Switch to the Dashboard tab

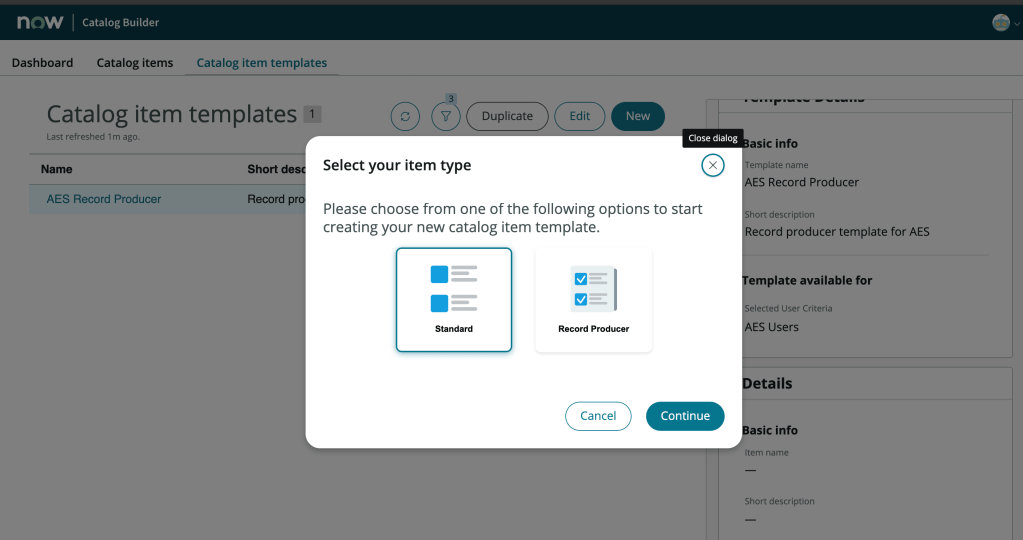coord(42,62)
